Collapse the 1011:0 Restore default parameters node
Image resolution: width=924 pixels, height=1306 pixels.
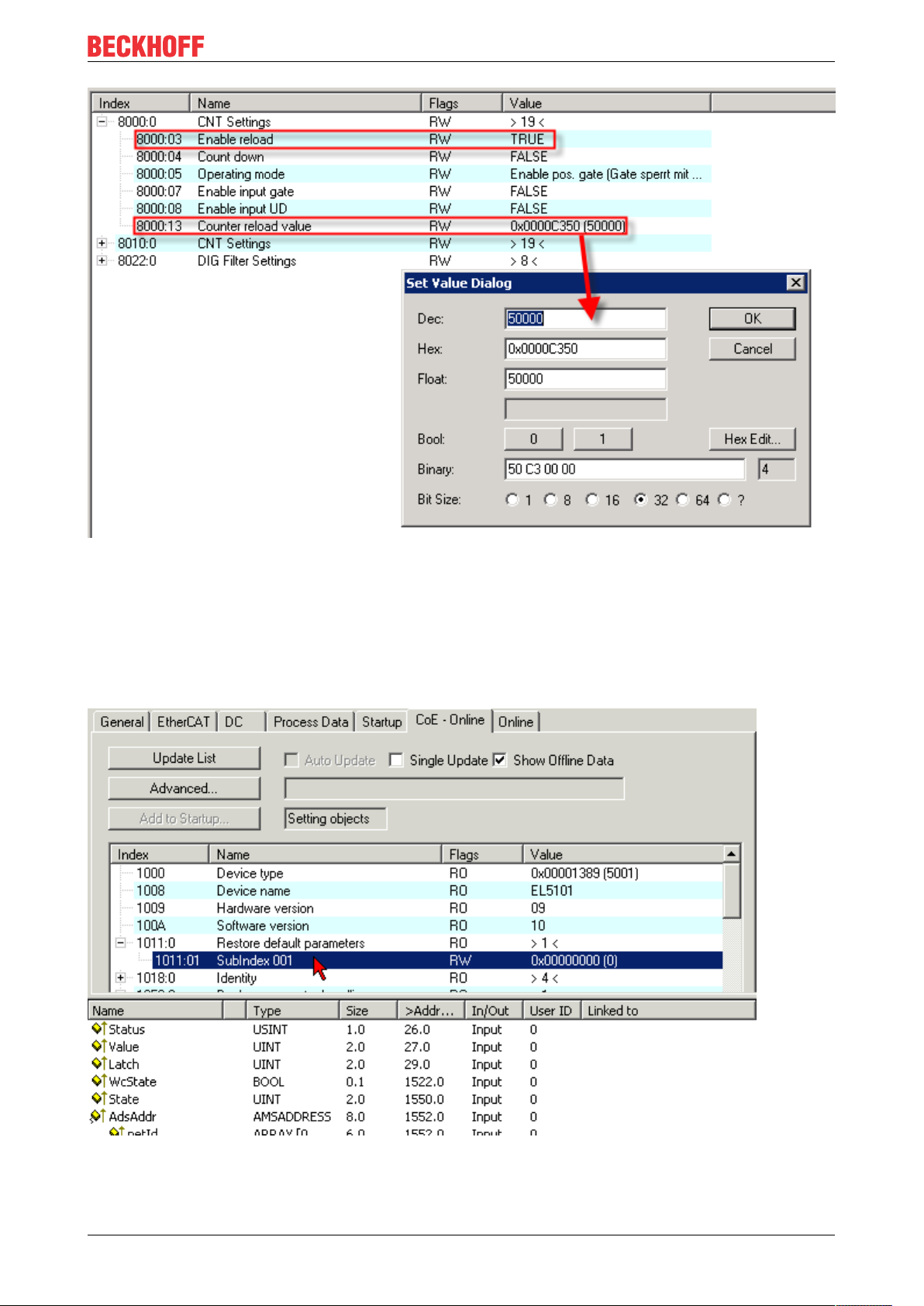tap(121, 942)
